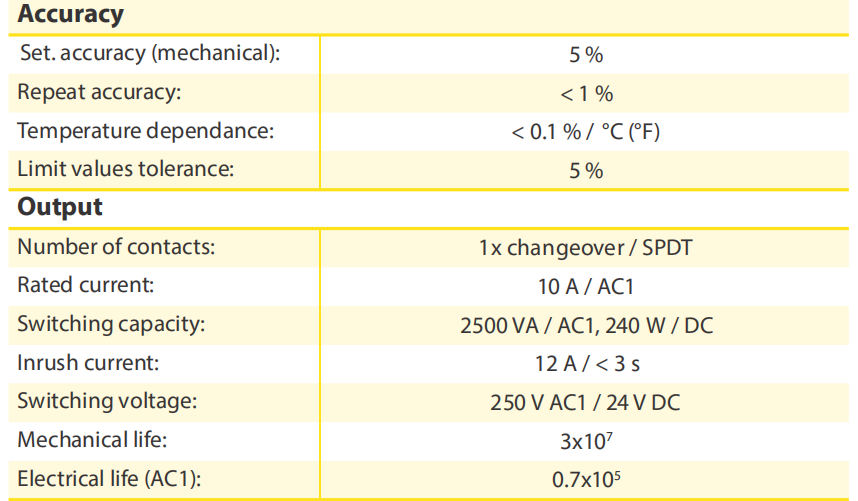Select the Electrical life (AC1) label
858x501 pixels.
[x=109, y=479]
